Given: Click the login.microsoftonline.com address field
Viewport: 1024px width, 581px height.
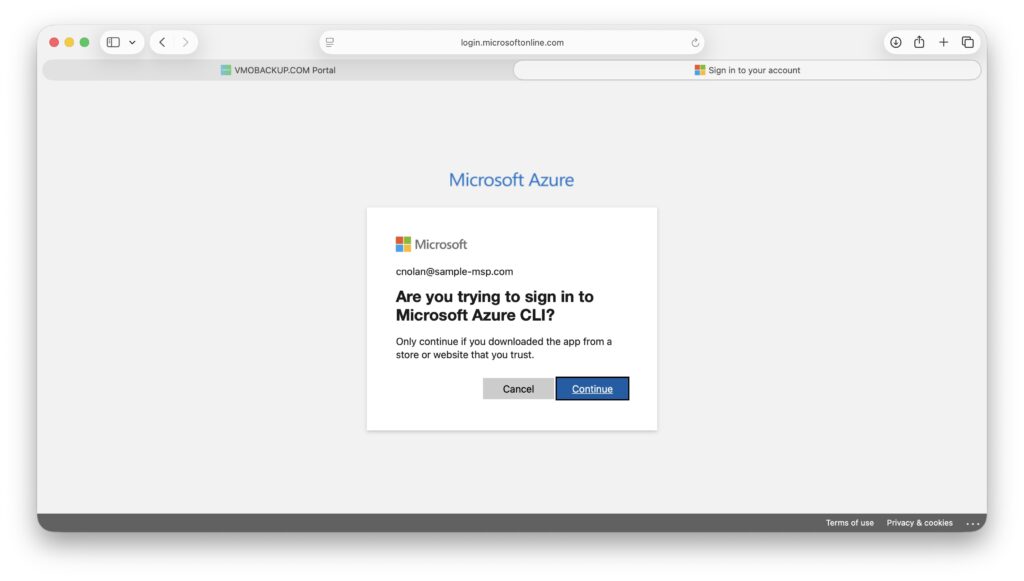Looking at the screenshot, I should pos(512,42).
